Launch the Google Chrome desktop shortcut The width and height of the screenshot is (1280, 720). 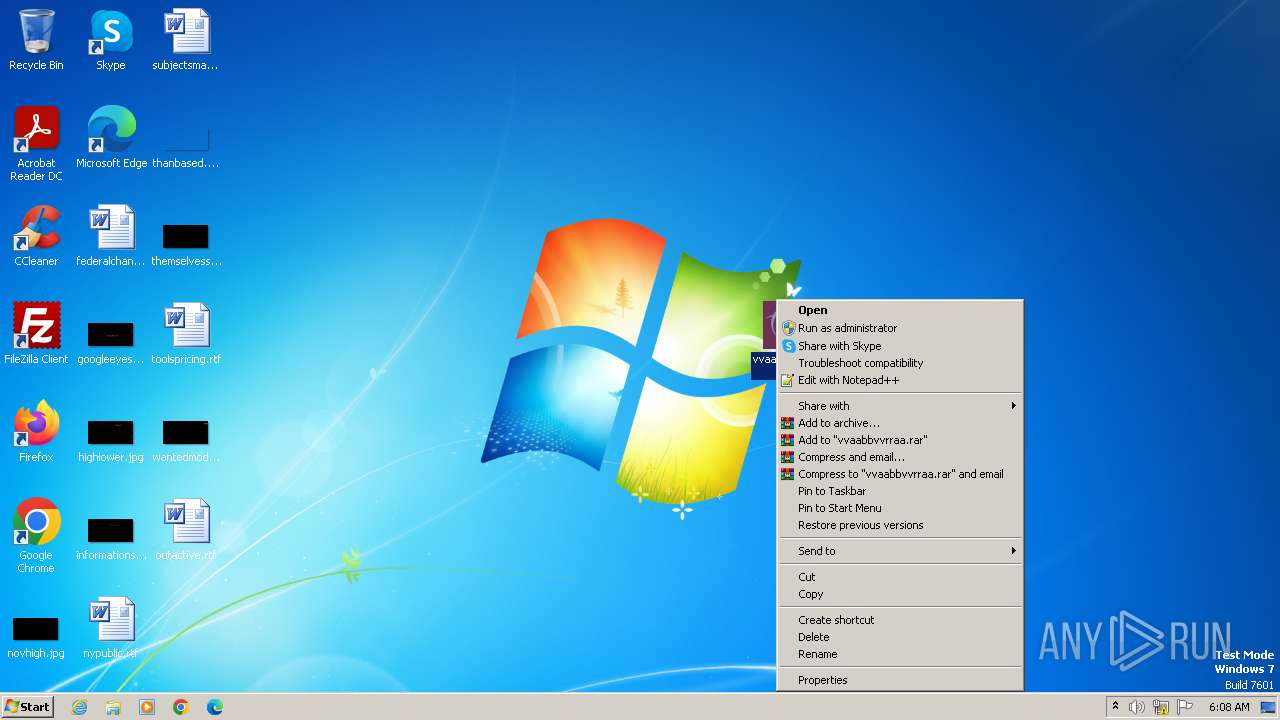36,536
